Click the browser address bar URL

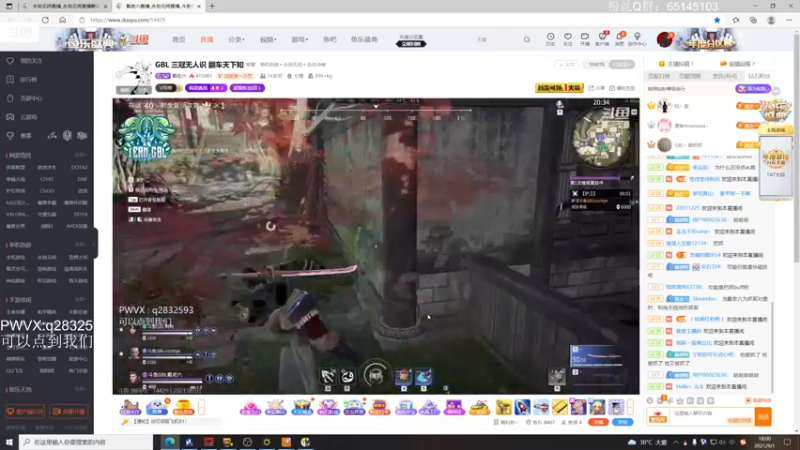(128, 20)
